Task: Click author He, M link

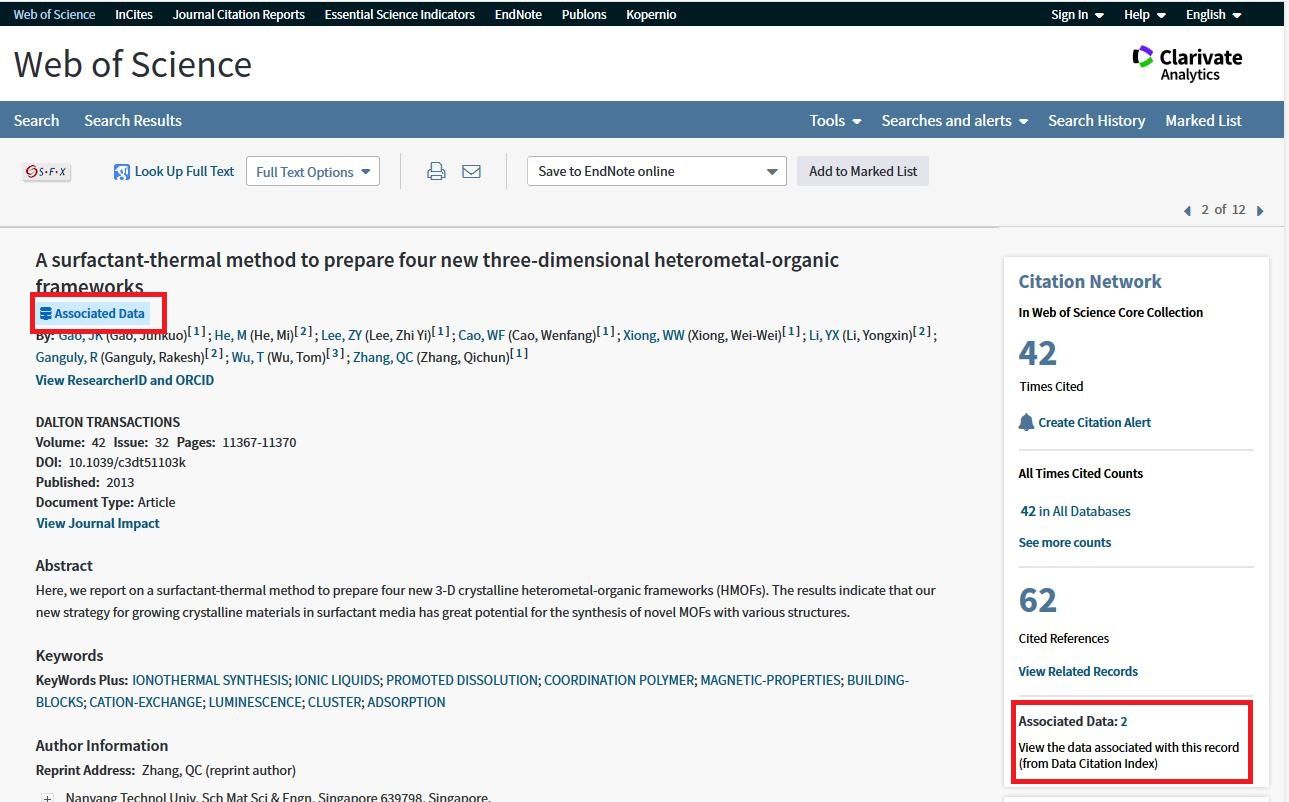Action: pyautogui.click(x=230, y=335)
